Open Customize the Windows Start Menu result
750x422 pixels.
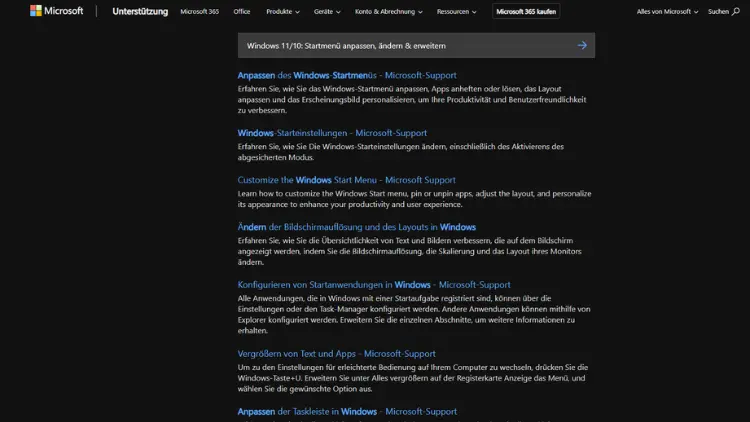[x=346, y=180]
